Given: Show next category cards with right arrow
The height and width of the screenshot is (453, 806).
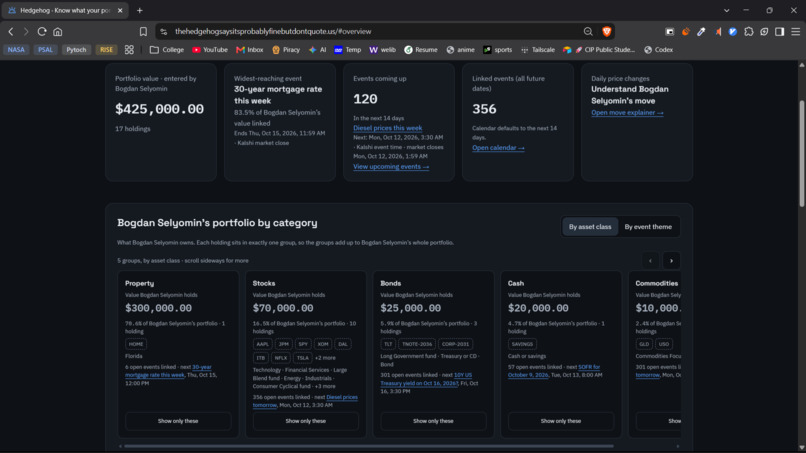Looking at the screenshot, I should point(671,261).
